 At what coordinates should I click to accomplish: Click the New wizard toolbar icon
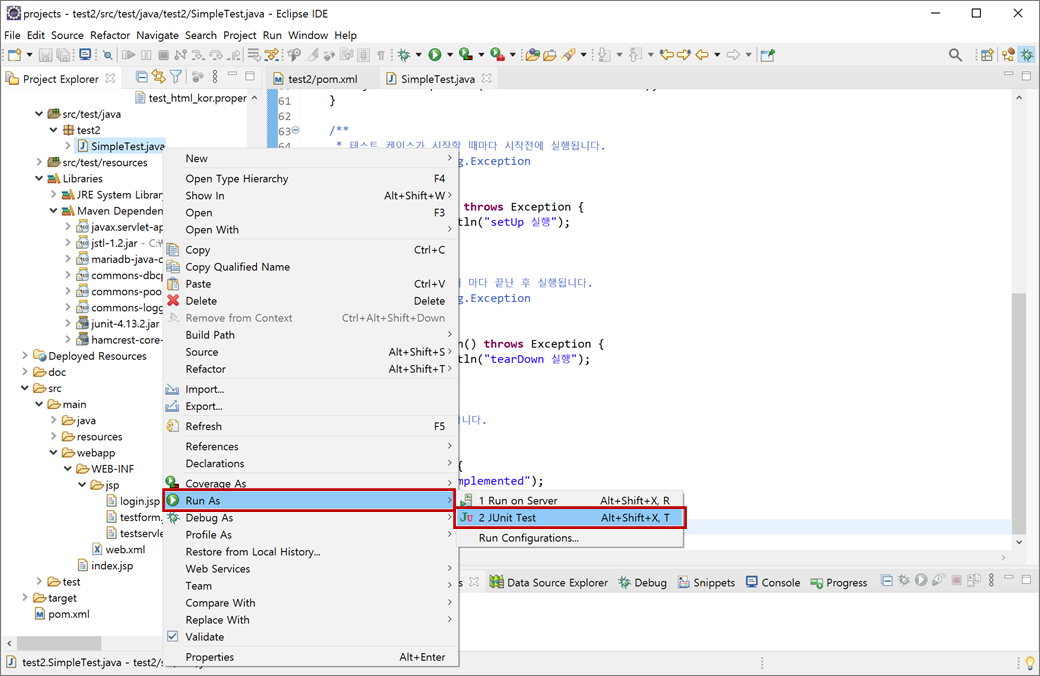(x=15, y=55)
